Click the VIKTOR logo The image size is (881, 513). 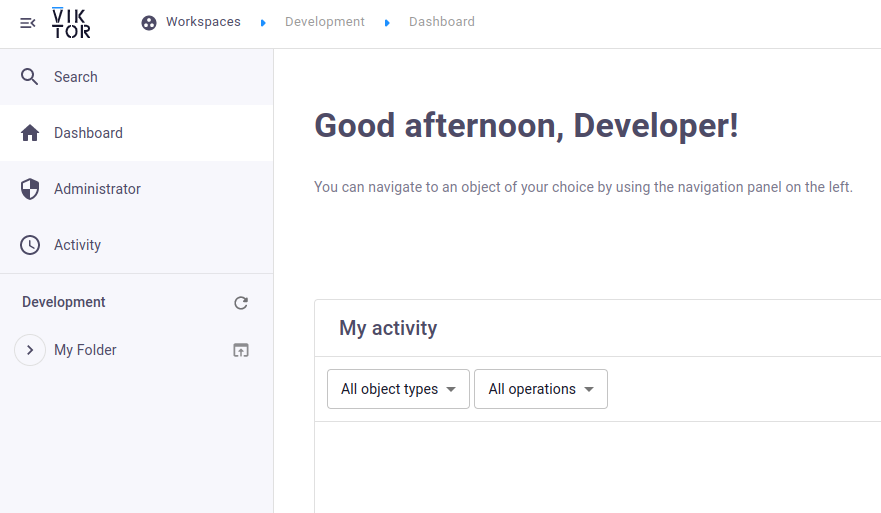point(71,22)
